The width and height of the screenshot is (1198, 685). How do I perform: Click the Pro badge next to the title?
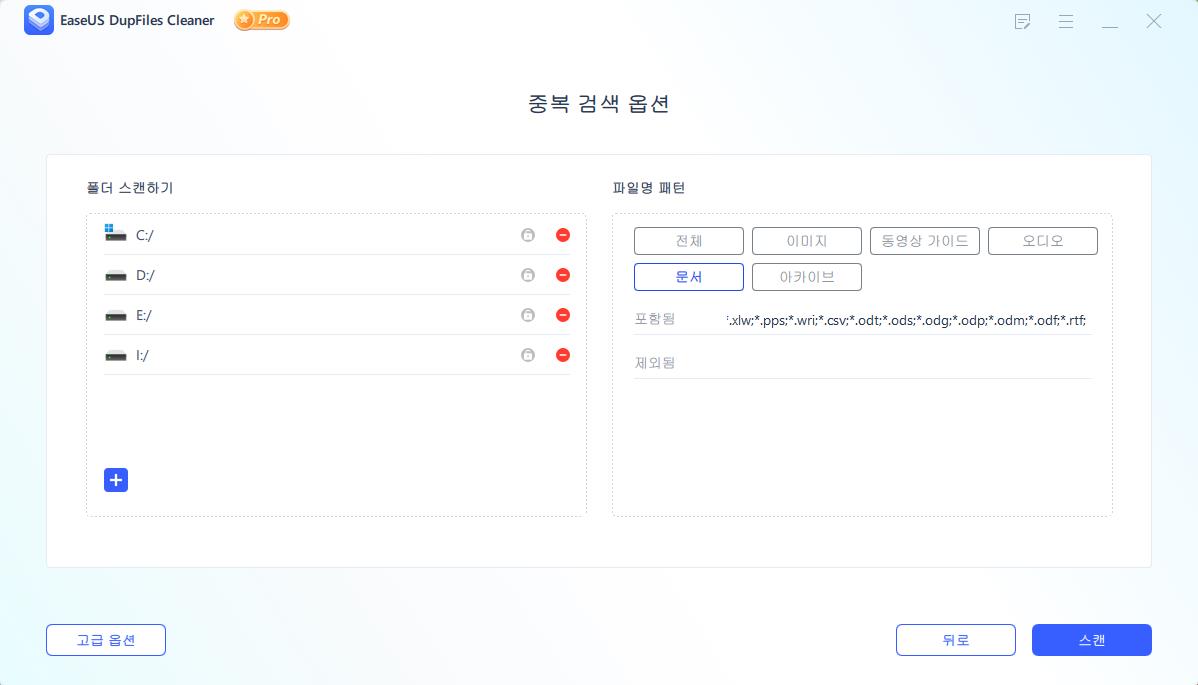[261, 19]
